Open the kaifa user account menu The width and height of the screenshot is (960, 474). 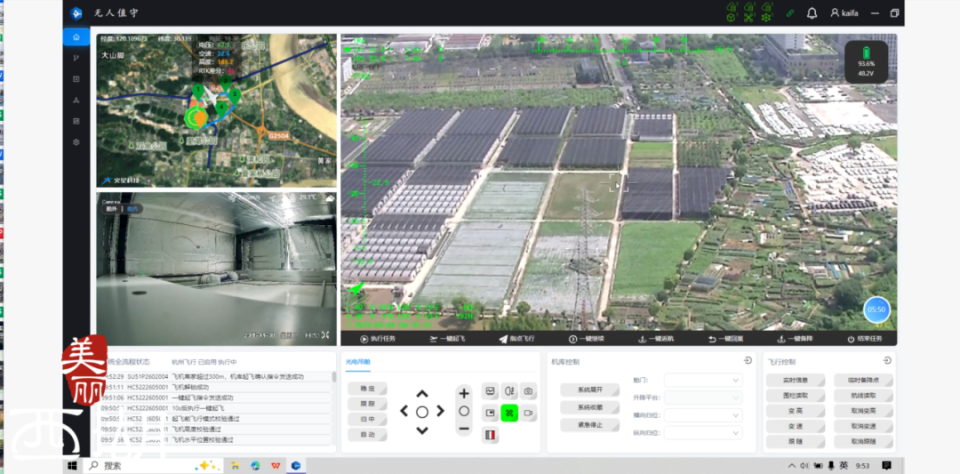(x=844, y=13)
